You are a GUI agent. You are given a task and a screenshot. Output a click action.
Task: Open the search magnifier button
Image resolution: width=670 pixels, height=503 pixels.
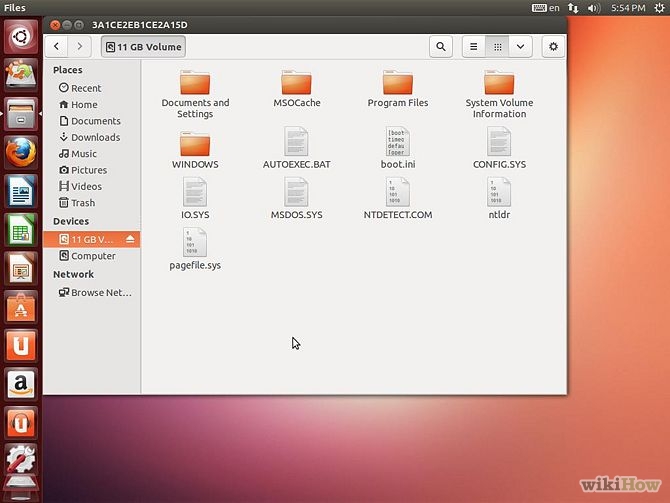click(441, 47)
